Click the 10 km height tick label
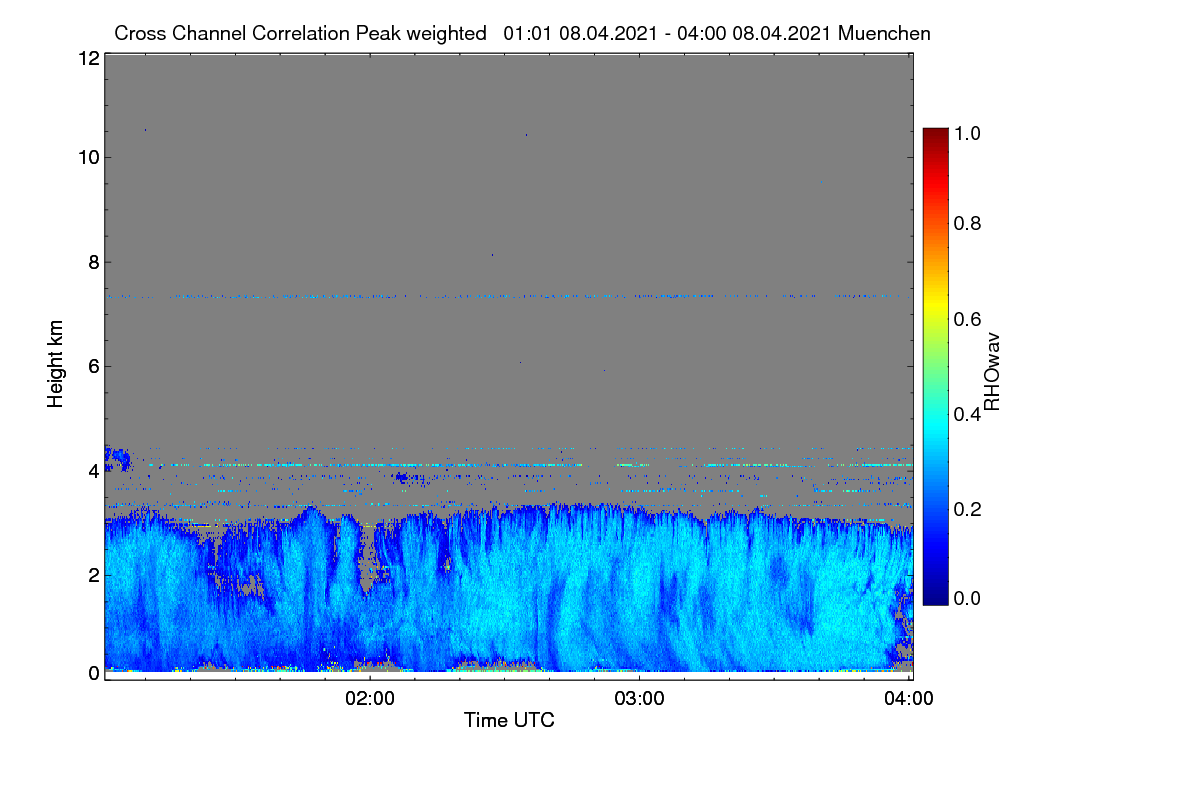The image size is (1200, 800). [x=88, y=157]
